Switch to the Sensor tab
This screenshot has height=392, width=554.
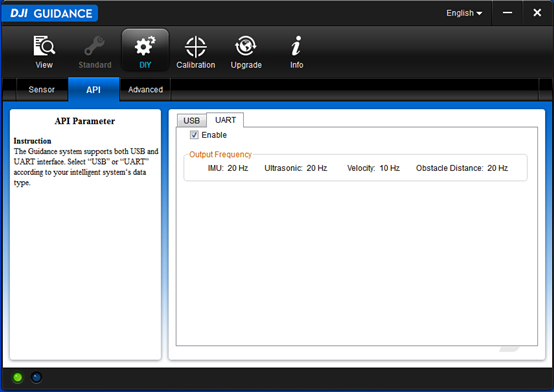click(42, 89)
